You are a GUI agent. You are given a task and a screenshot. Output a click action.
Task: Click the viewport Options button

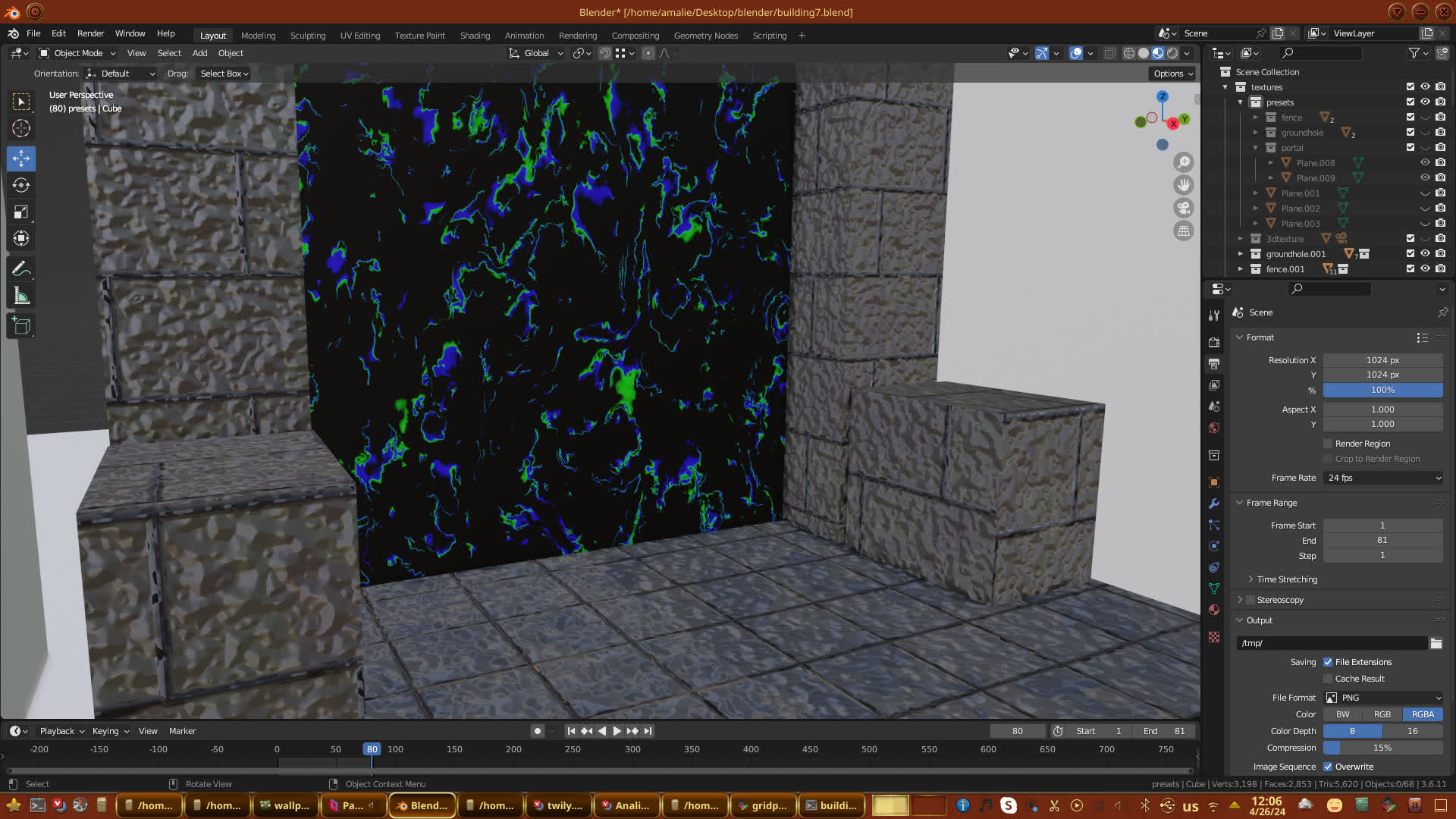point(1172,74)
